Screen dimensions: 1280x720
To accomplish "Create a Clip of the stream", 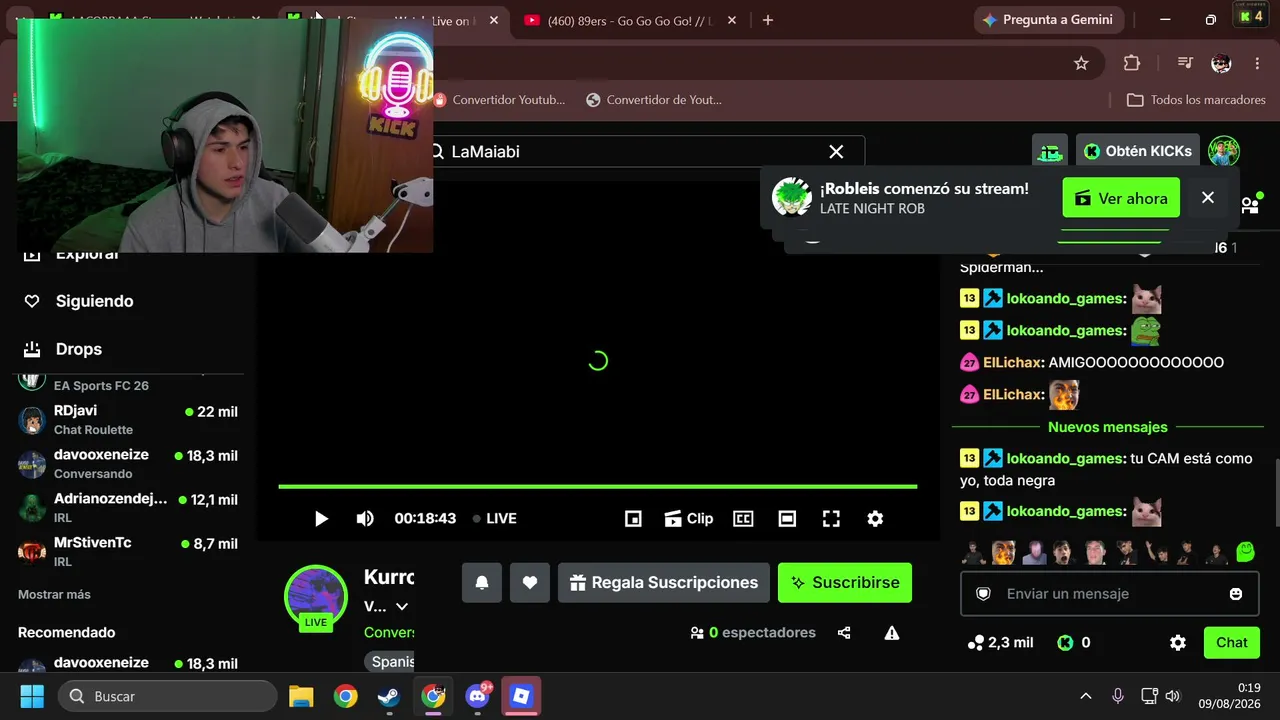I will (689, 518).
